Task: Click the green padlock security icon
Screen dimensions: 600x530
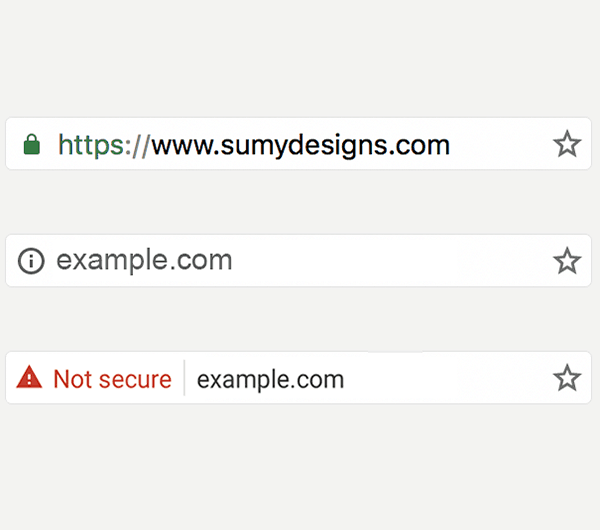Action: point(32,144)
